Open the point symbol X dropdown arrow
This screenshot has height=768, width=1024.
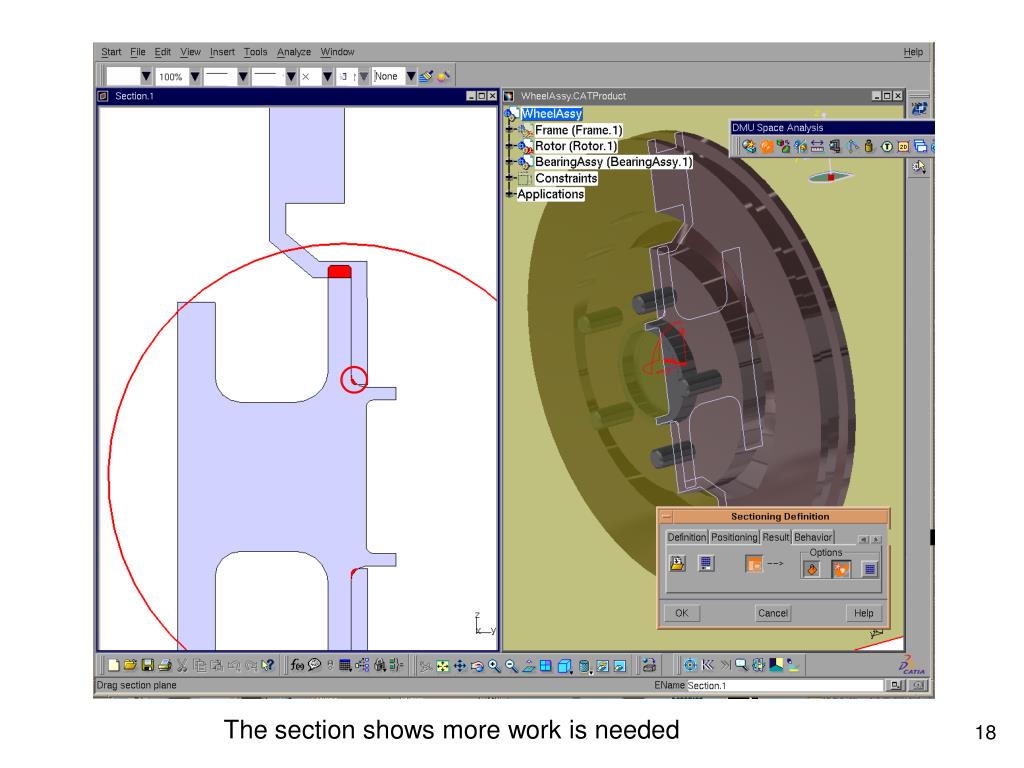pyautogui.click(x=327, y=76)
